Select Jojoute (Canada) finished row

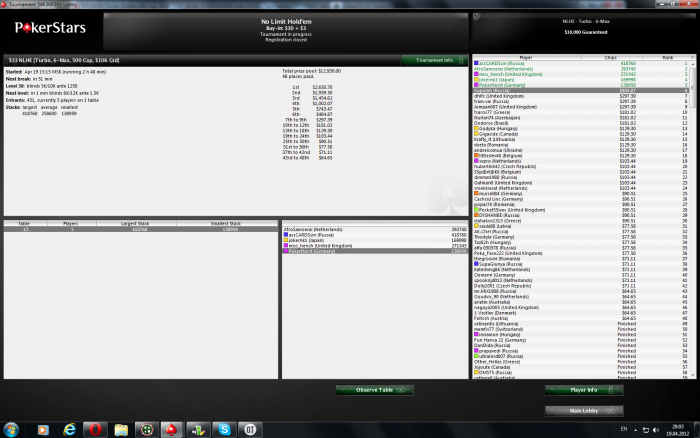point(582,367)
